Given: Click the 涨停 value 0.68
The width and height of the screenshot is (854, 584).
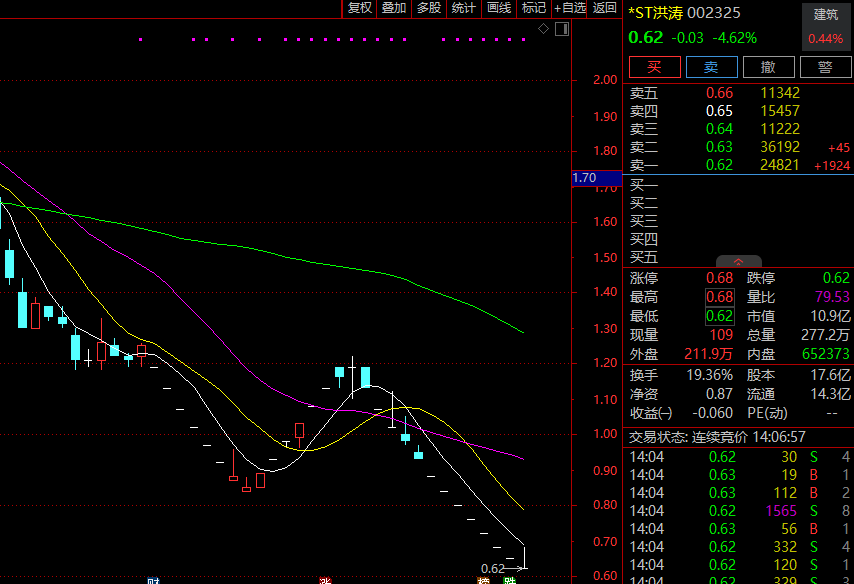Looking at the screenshot, I should [x=719, y=278].
